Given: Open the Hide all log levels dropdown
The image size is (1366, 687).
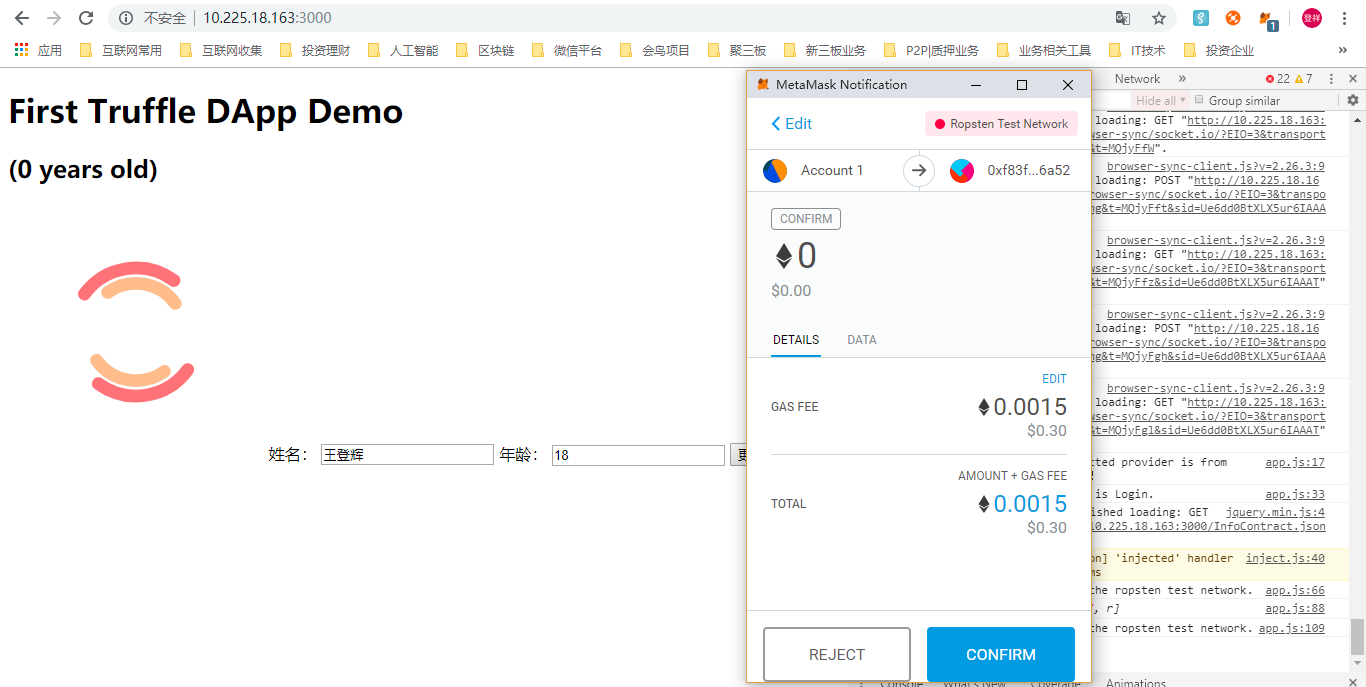Looking at the screenshot, I should (1160, 100).
